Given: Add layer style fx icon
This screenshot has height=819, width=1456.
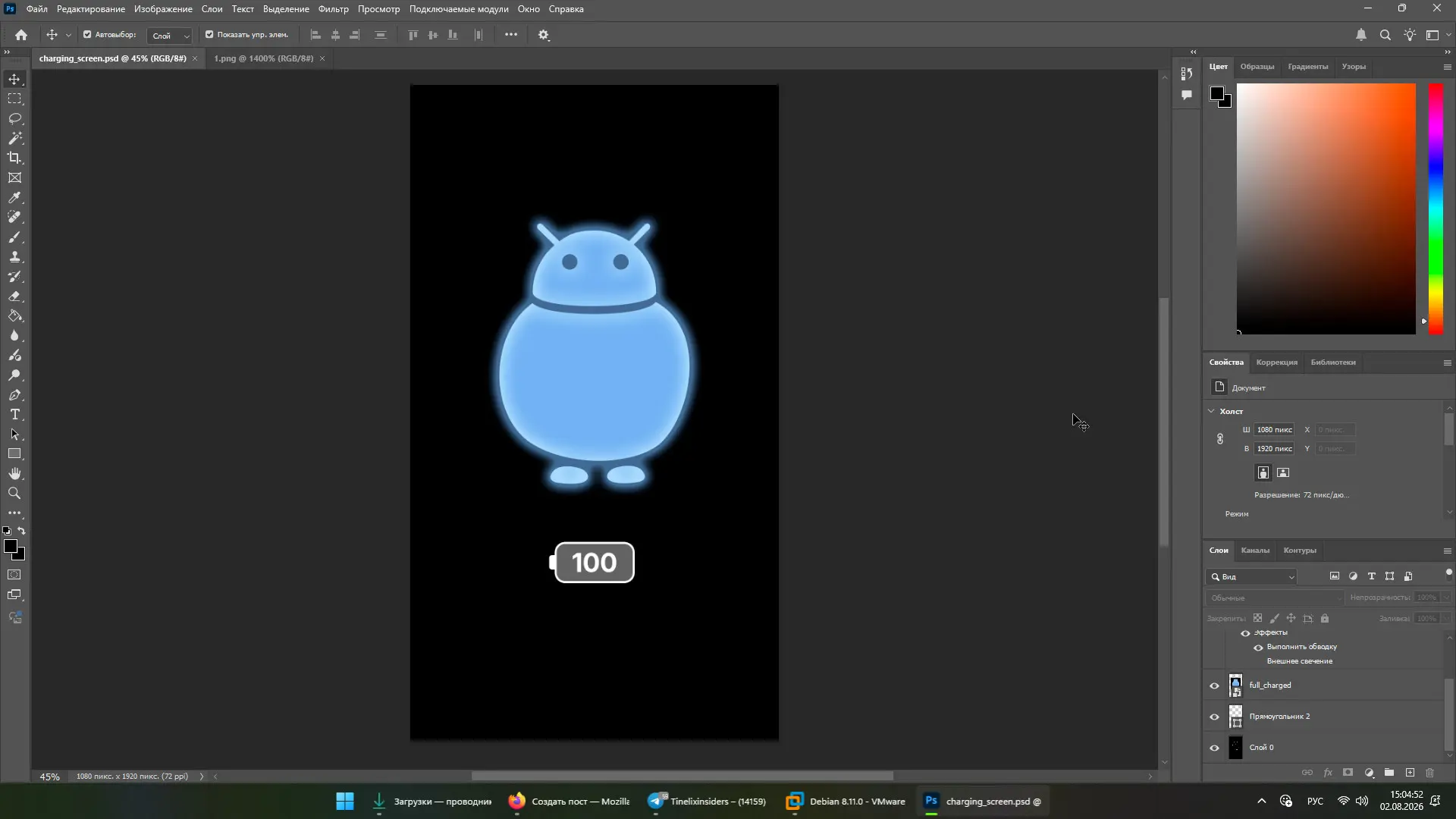Looking at the screenshot, I should tap(1328, 773).
